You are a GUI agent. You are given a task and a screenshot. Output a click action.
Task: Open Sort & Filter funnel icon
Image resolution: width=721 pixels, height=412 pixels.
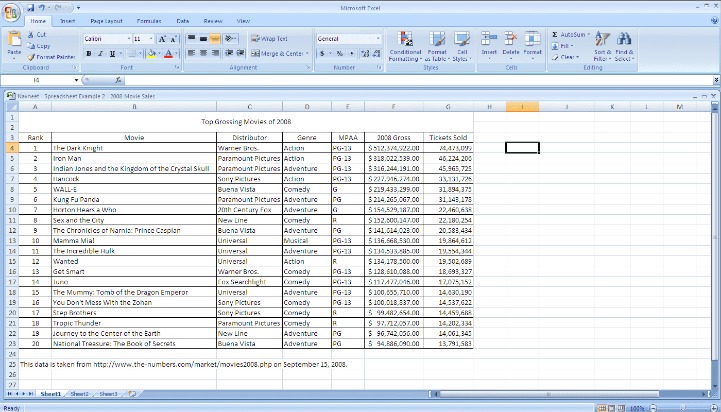pyautogui.click(x=602, y=40)
